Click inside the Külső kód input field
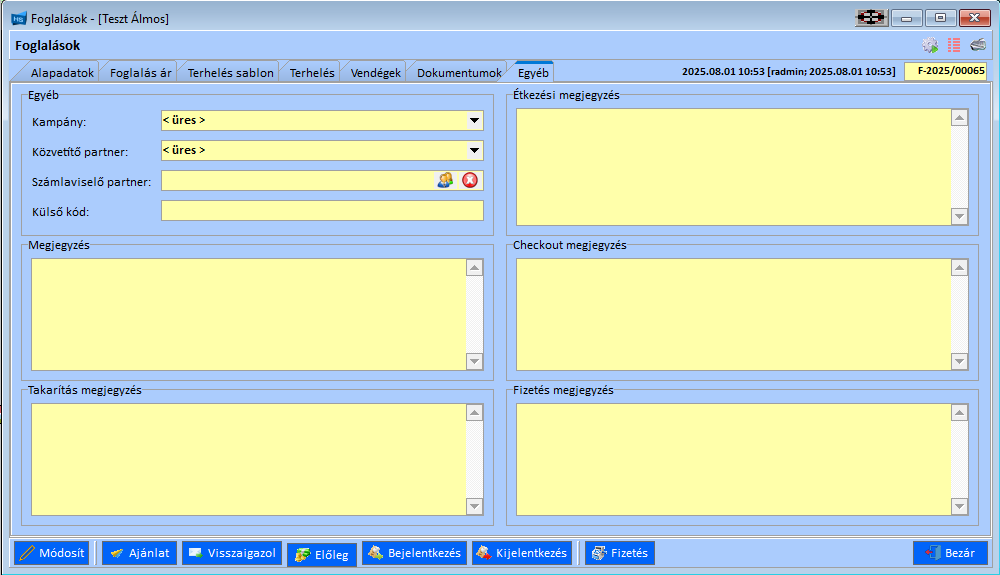The image size is (1000, 575). (322, 210)
